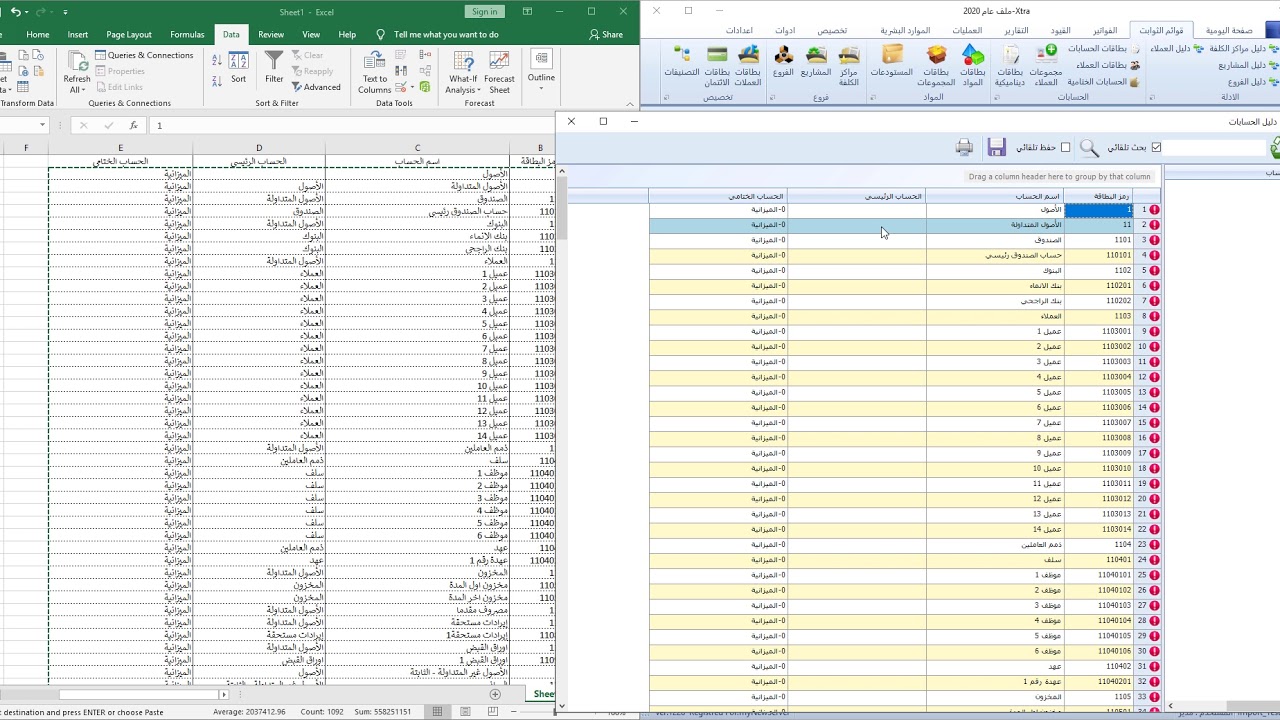Click Advanced filter in Excel
Image resolution: width=1280 pixels, height=720 pixels.
(x=316, y=87)
